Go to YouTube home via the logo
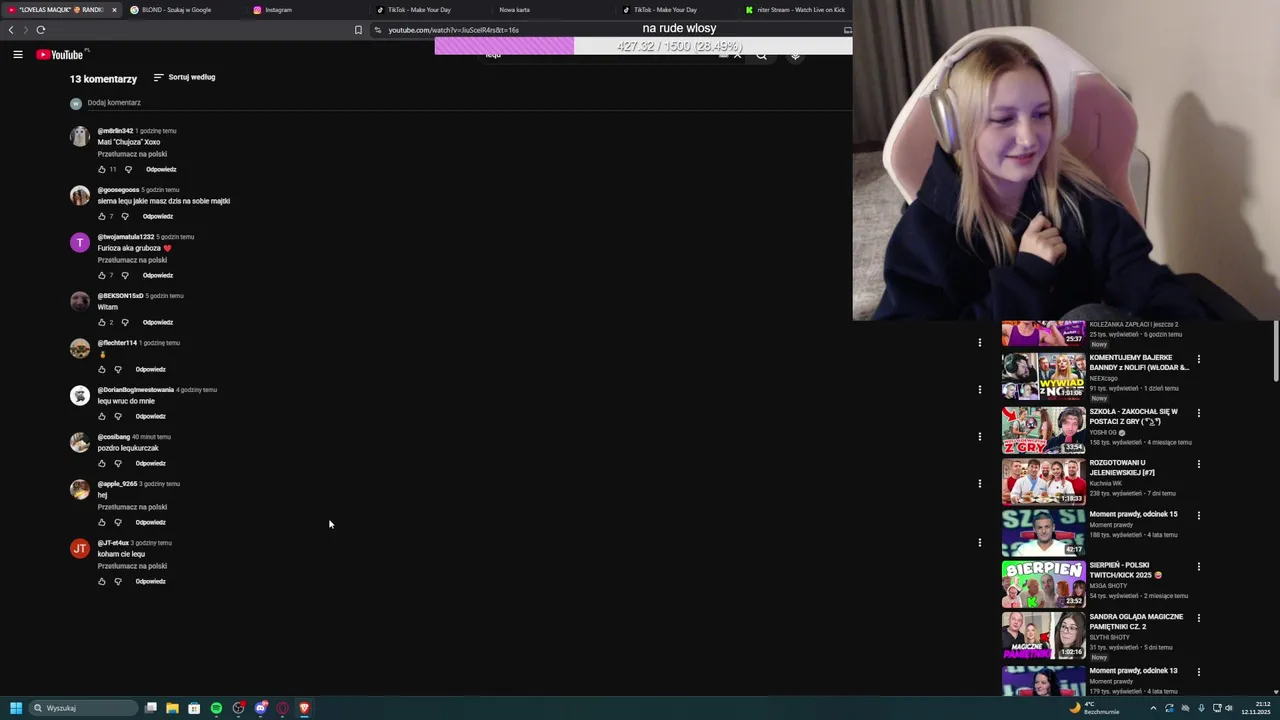Viewport: 1280px width, 720px height. click(x=60, y=55)
